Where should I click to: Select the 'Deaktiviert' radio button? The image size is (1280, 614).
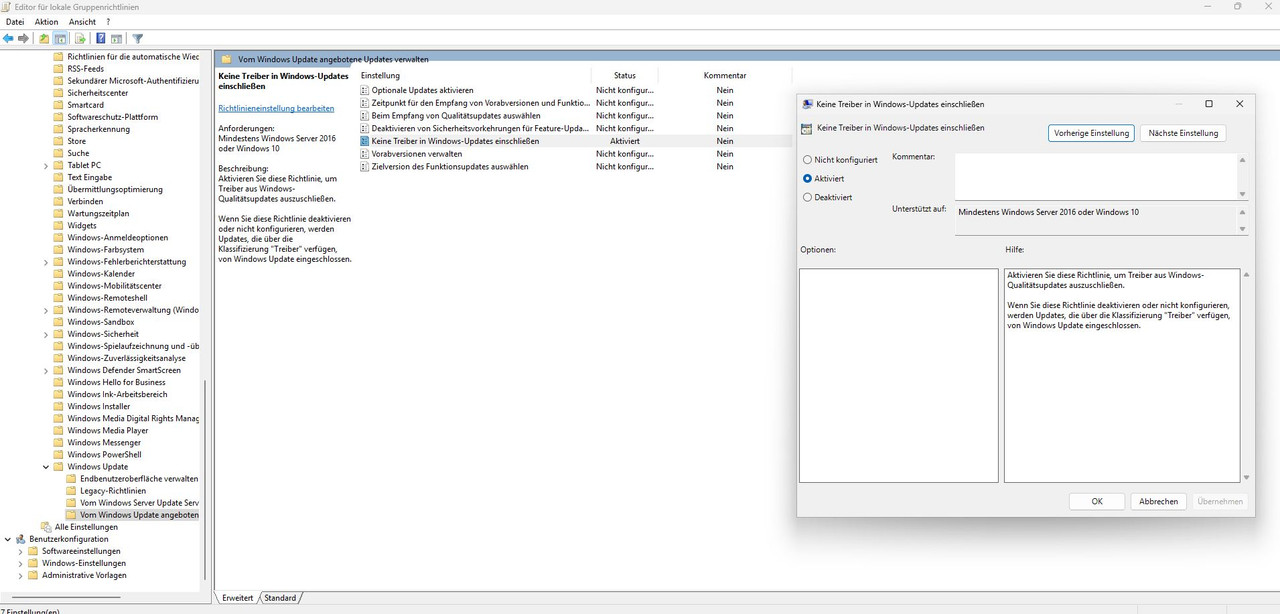click(808, 197)
